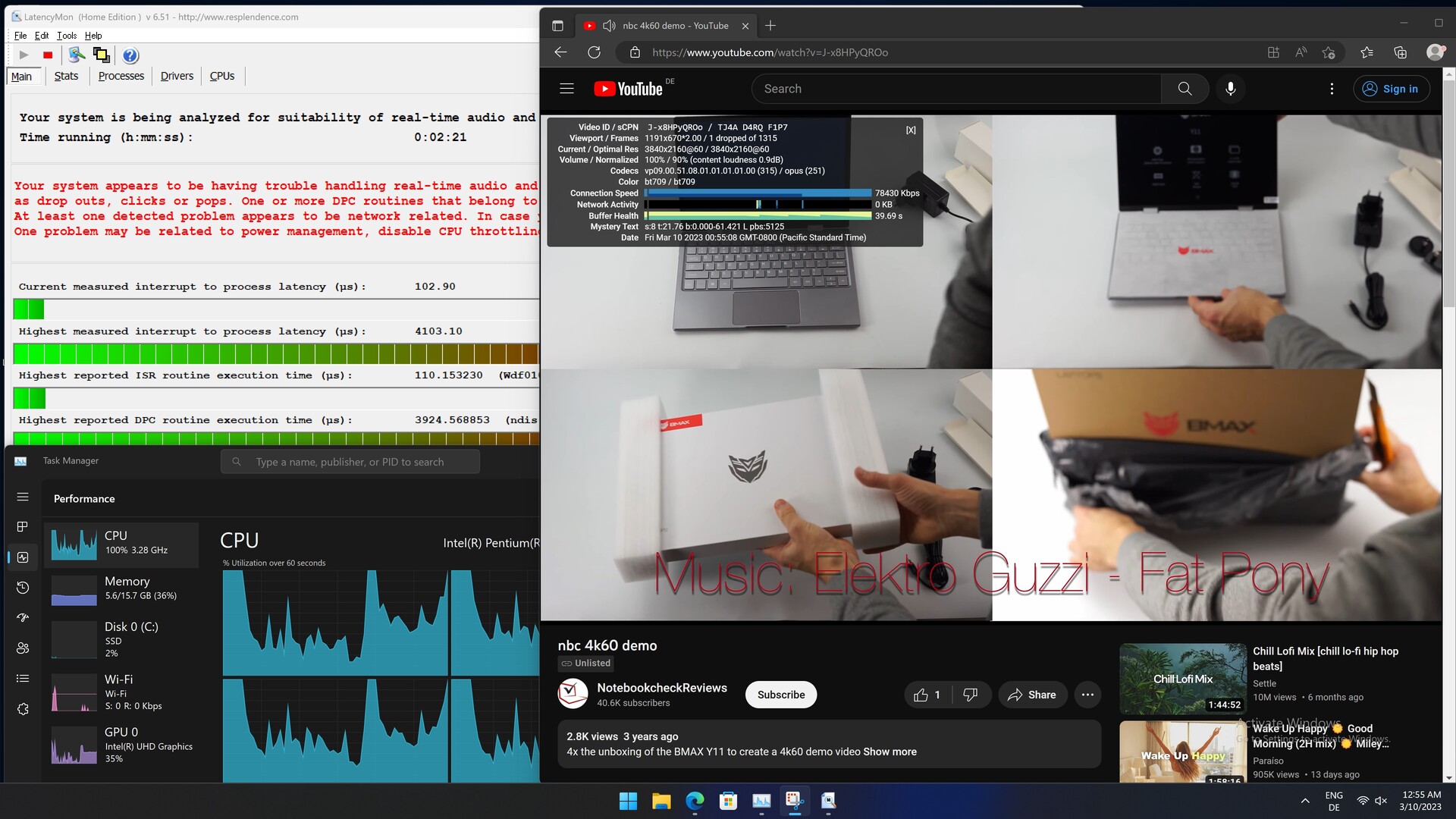
Task: Show hidden system tray icons chevron
Action: coord(1305,801)
